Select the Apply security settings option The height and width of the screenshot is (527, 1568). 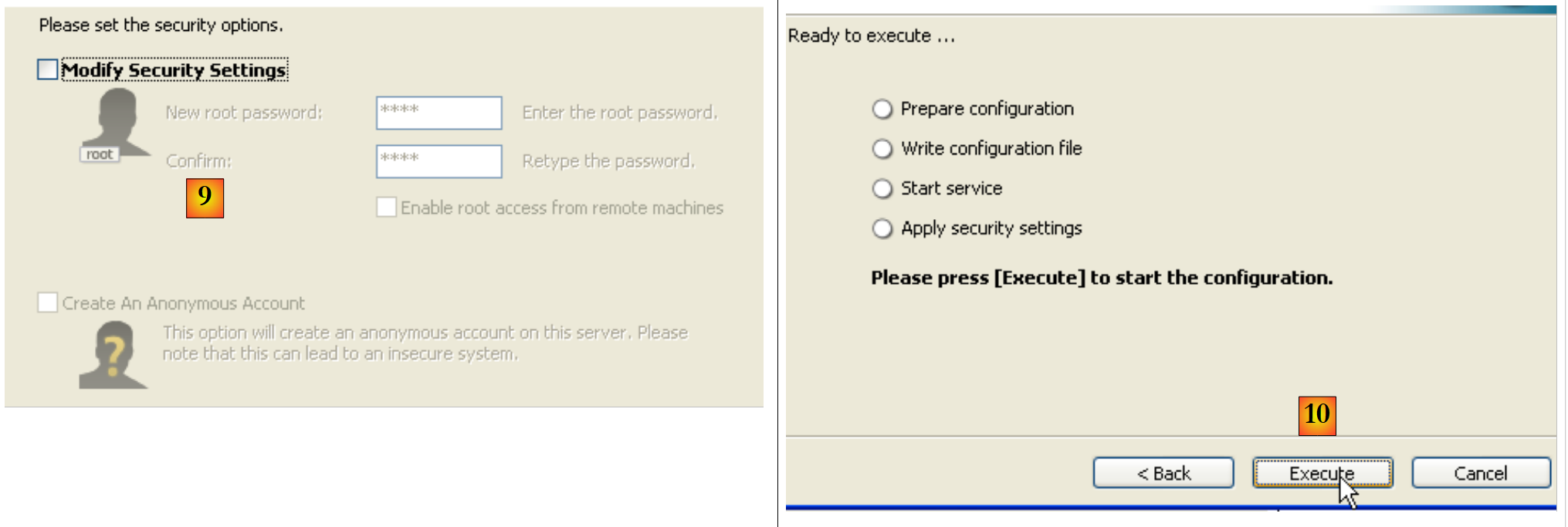pyautogui.click(x=882, y=229)
